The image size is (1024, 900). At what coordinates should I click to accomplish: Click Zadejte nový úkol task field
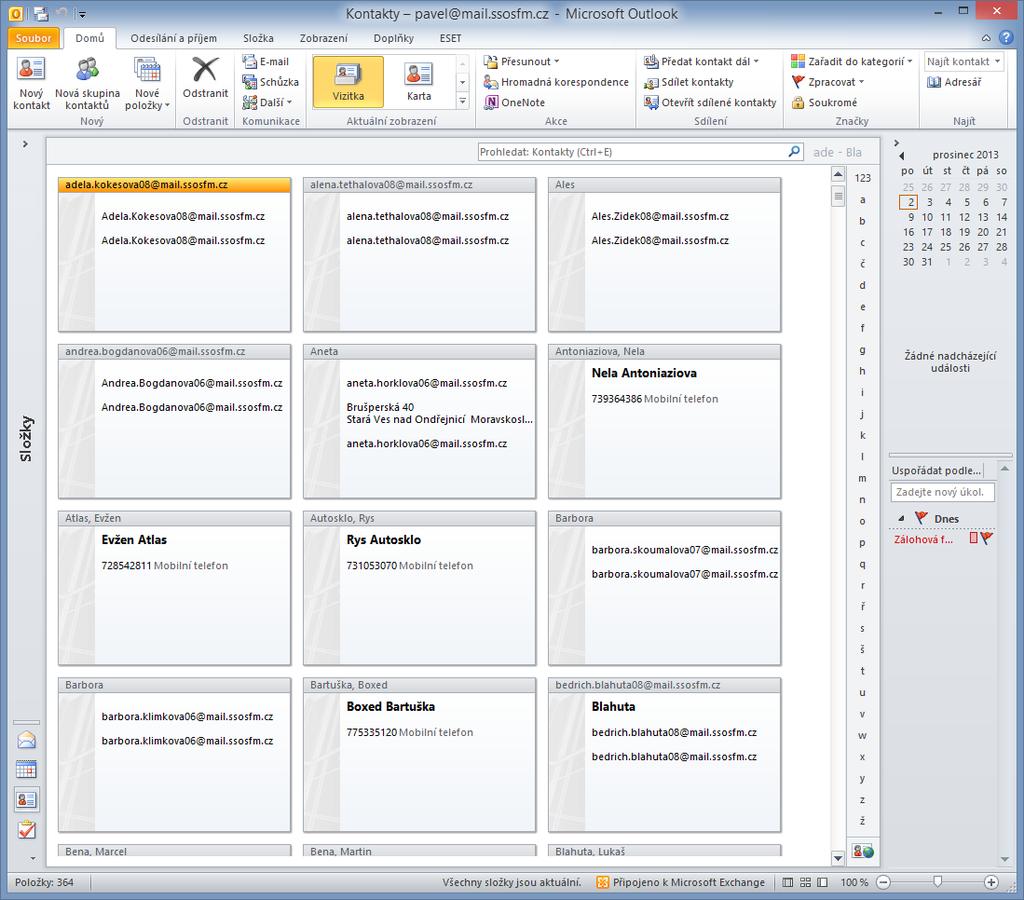point(942,492)
